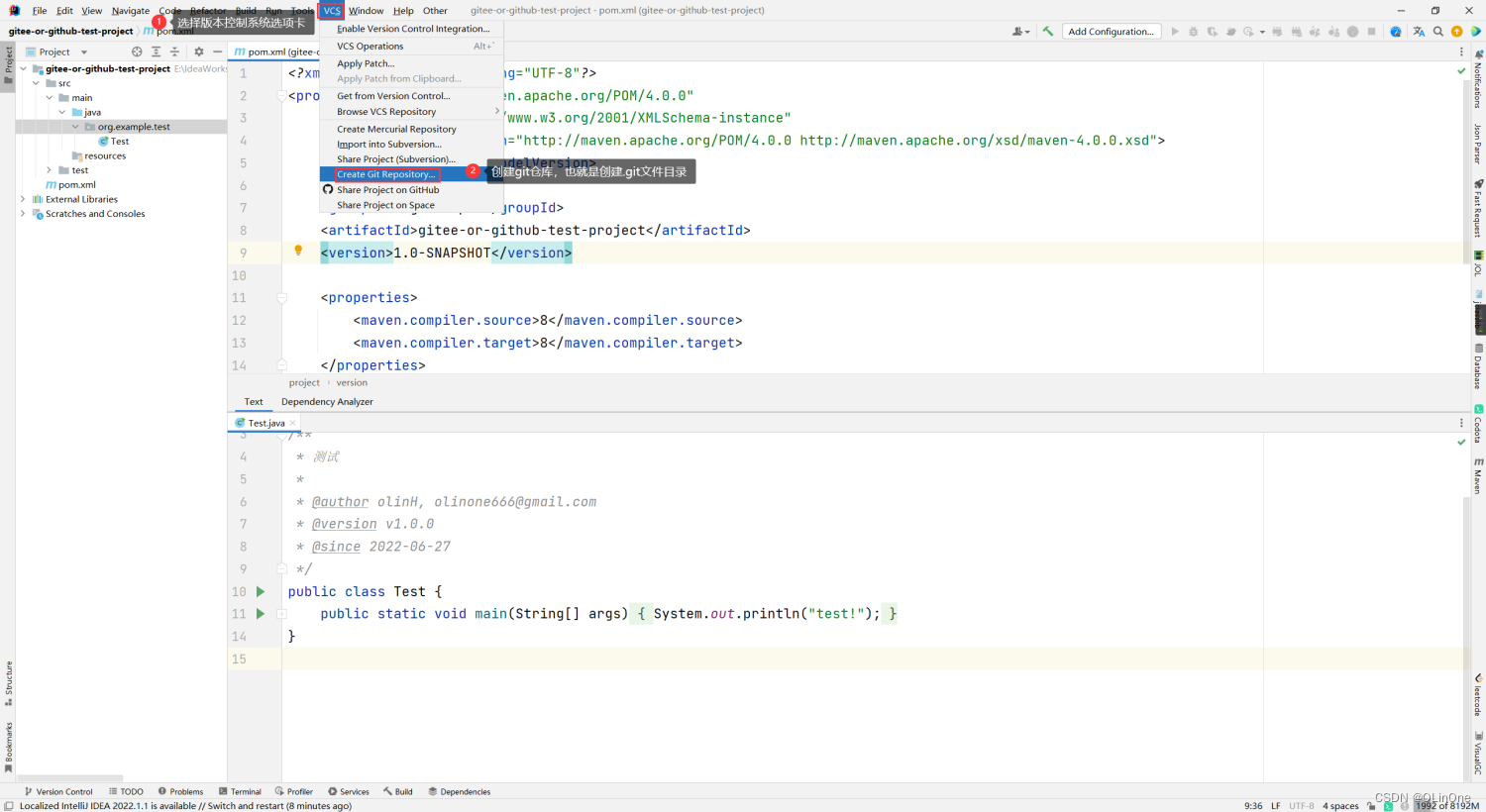Collapse the org.example.test package
1486x812 pixels.
pyautogui.click(x=75, y=127)
